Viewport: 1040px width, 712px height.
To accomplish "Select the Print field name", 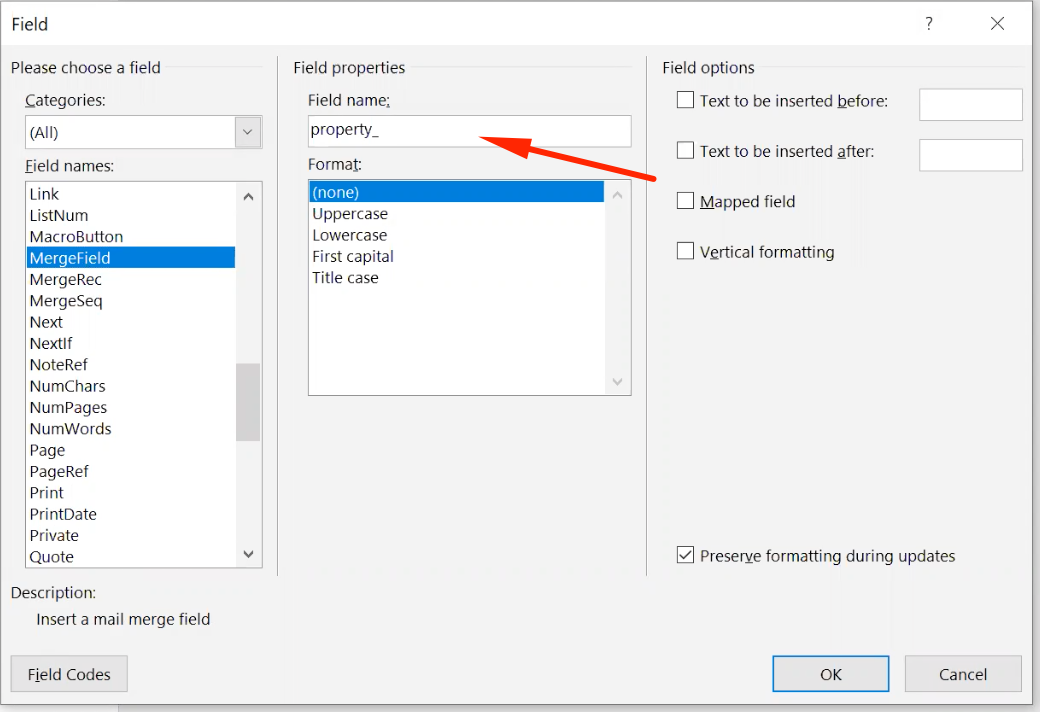I will 131,492.
